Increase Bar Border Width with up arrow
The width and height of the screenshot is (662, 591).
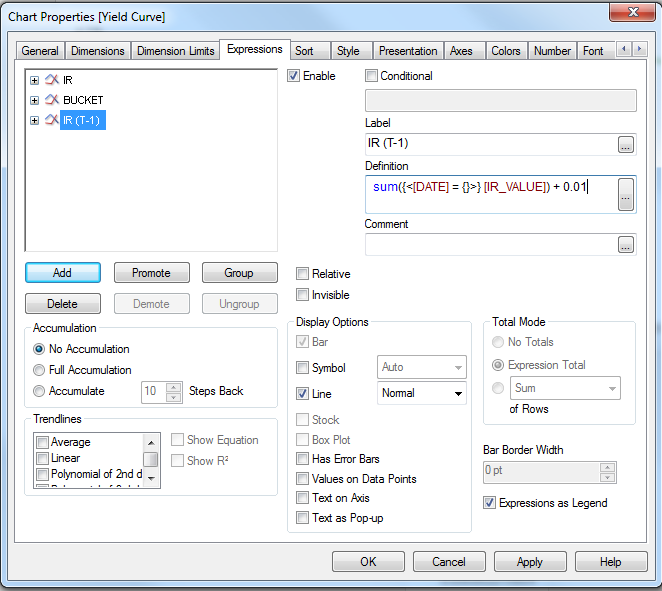(x=607, y=467)
